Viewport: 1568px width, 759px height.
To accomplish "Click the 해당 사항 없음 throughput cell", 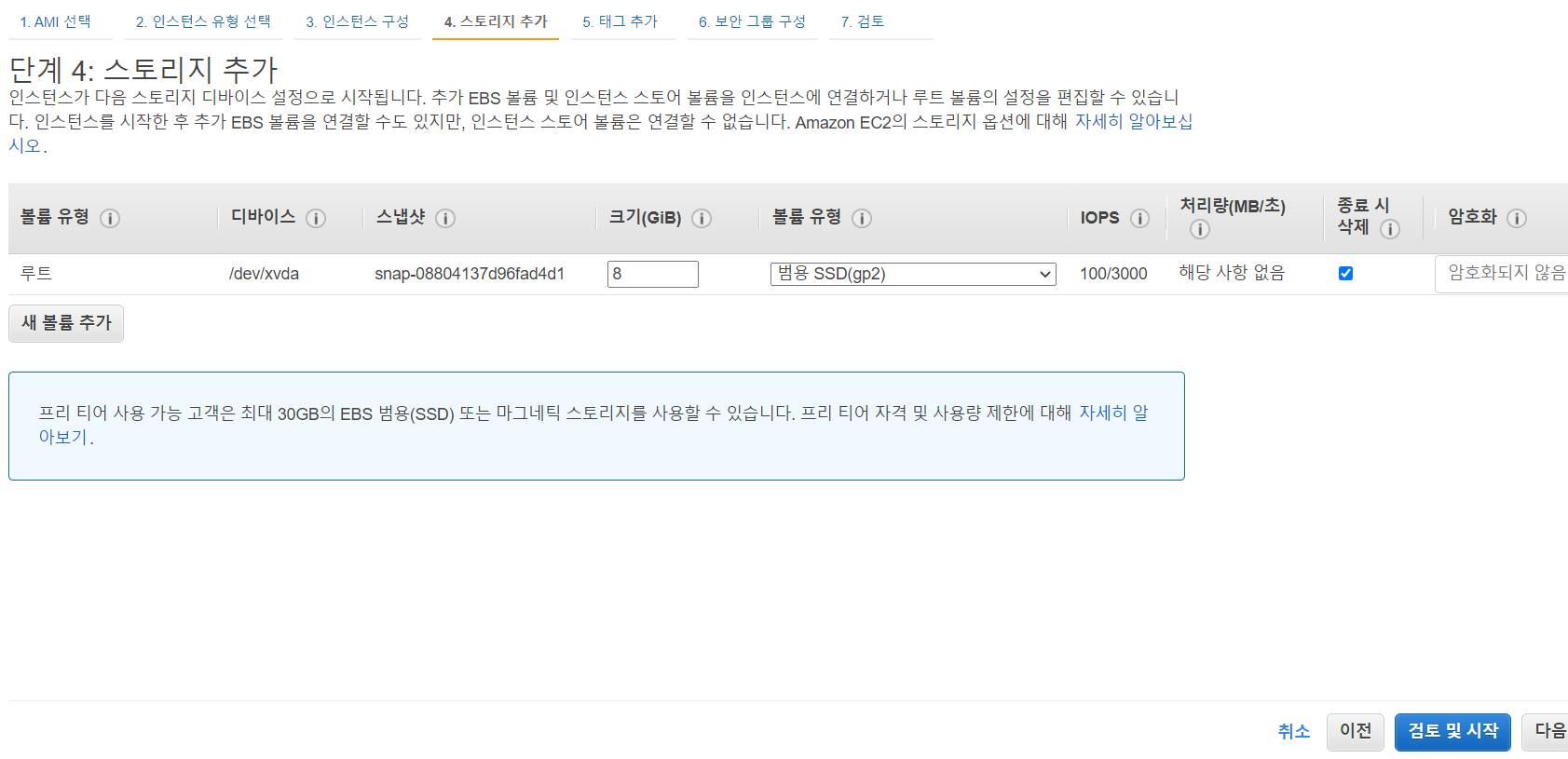I will (1232, 273).
